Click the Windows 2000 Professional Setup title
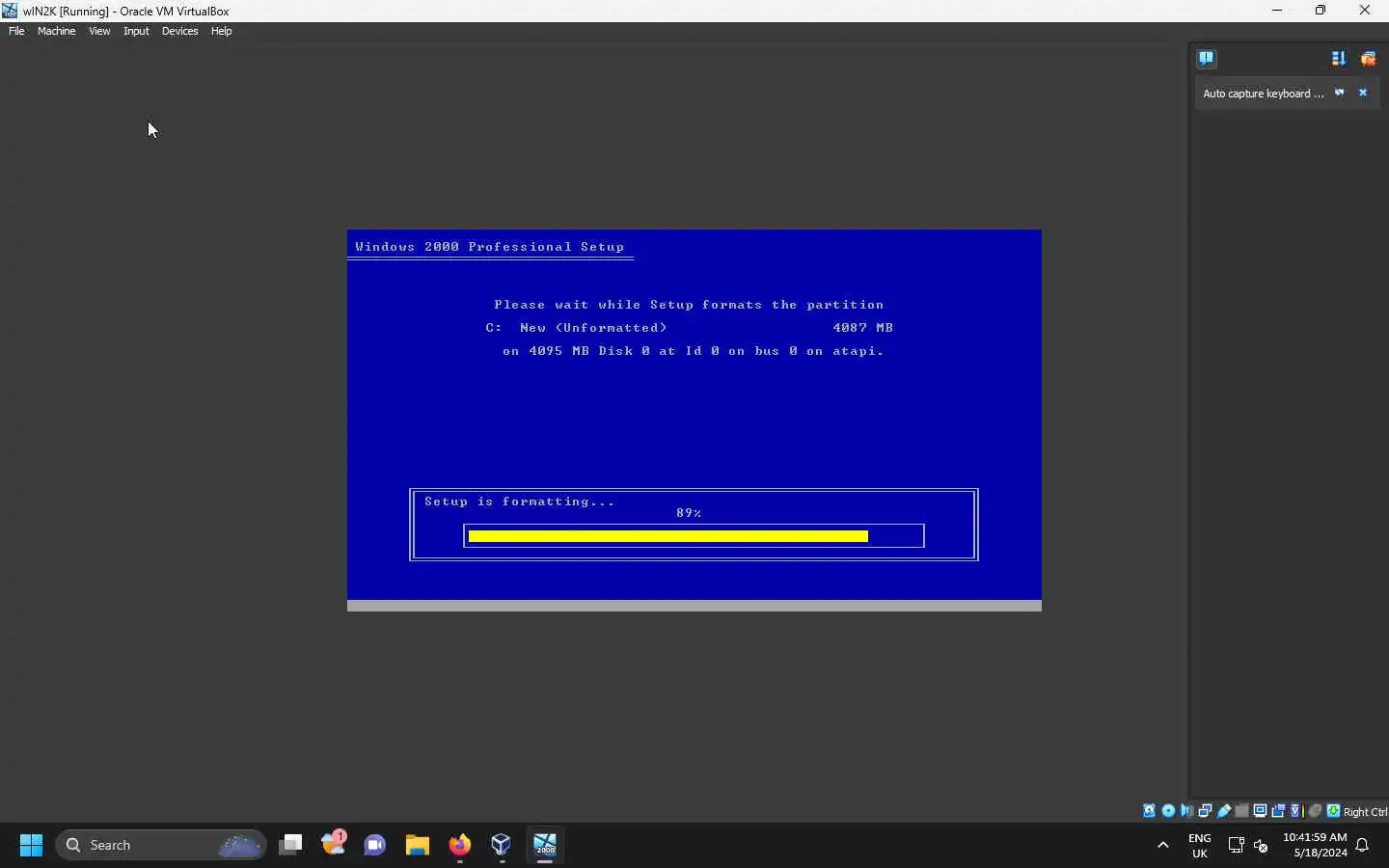Viewport: 1389px width, 868px height. click(x=490, y=247)
